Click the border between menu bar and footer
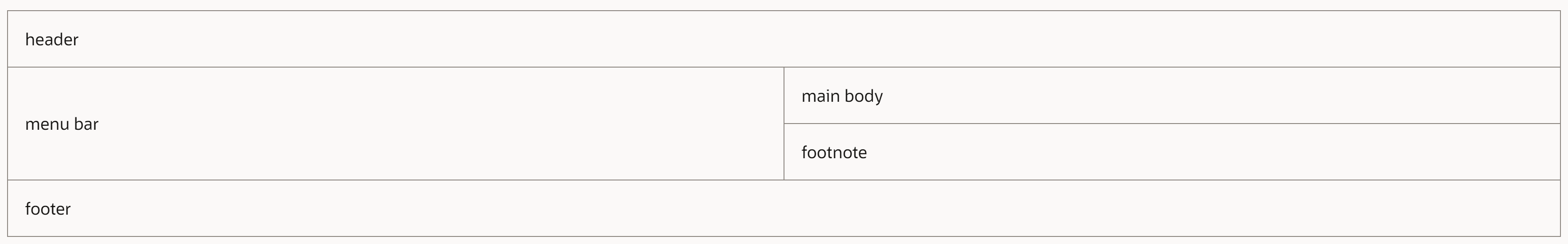This screenshot has height=244, width=1568. click(396, 180)
